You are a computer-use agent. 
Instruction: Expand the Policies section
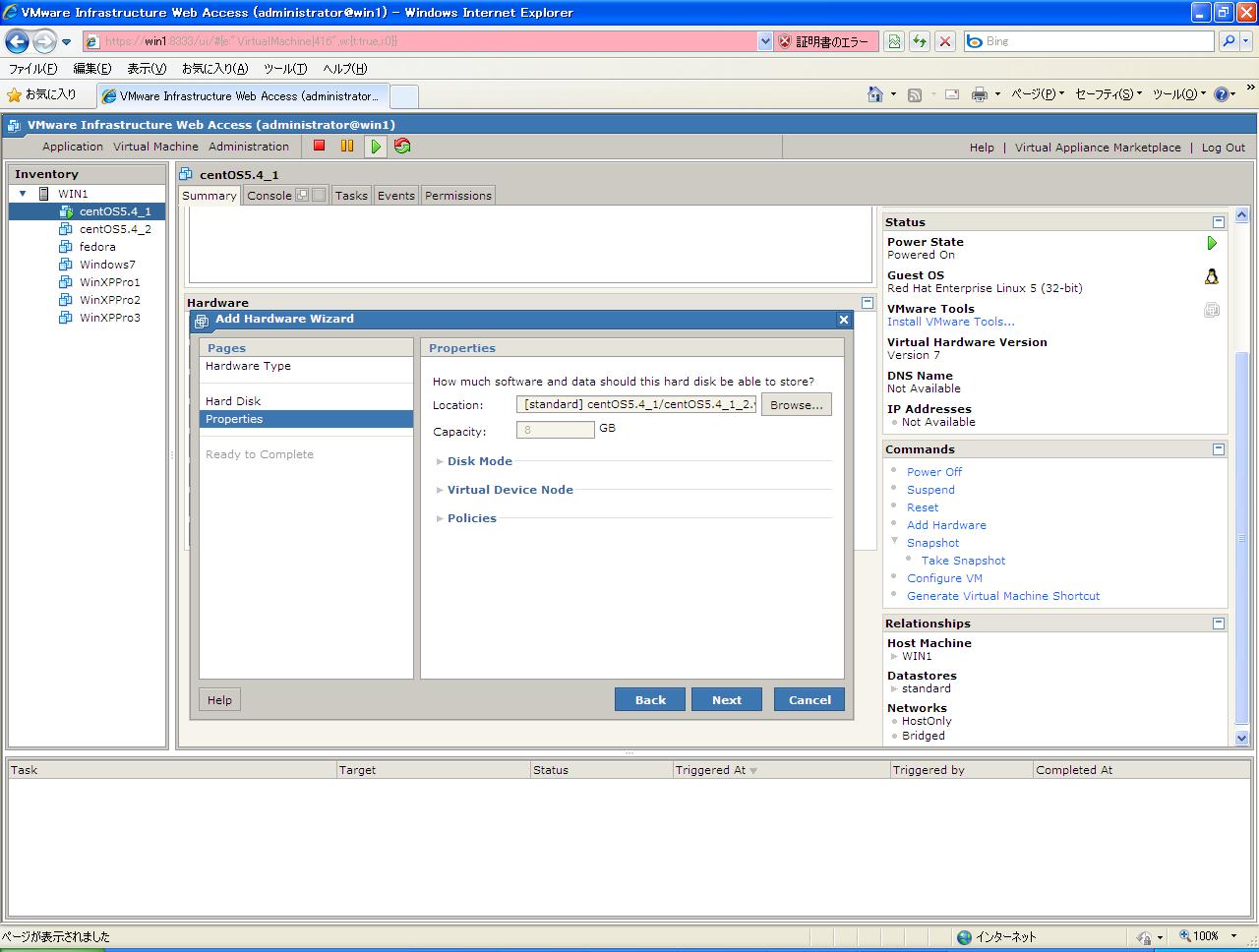point(440,518)
